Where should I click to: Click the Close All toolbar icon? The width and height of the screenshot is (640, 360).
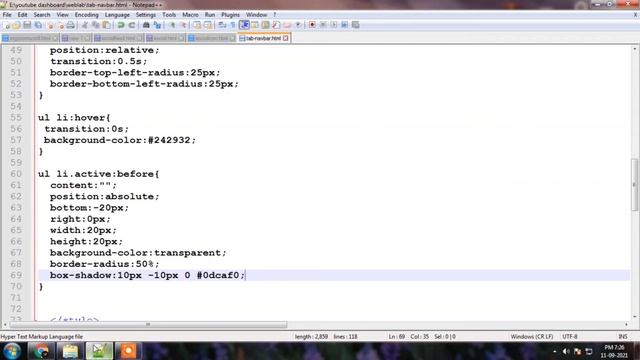61,25
